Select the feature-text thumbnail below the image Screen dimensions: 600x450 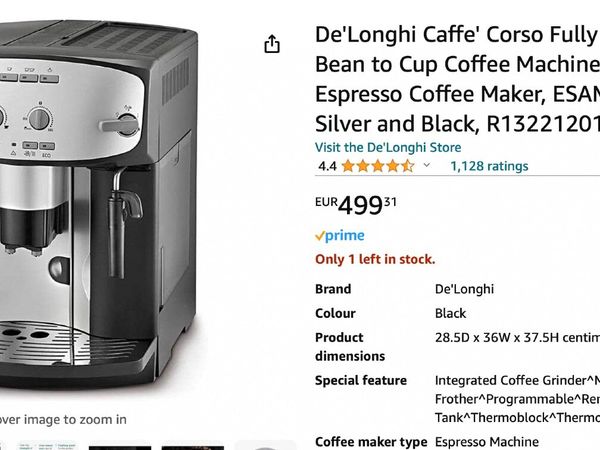tap(48, 446)
